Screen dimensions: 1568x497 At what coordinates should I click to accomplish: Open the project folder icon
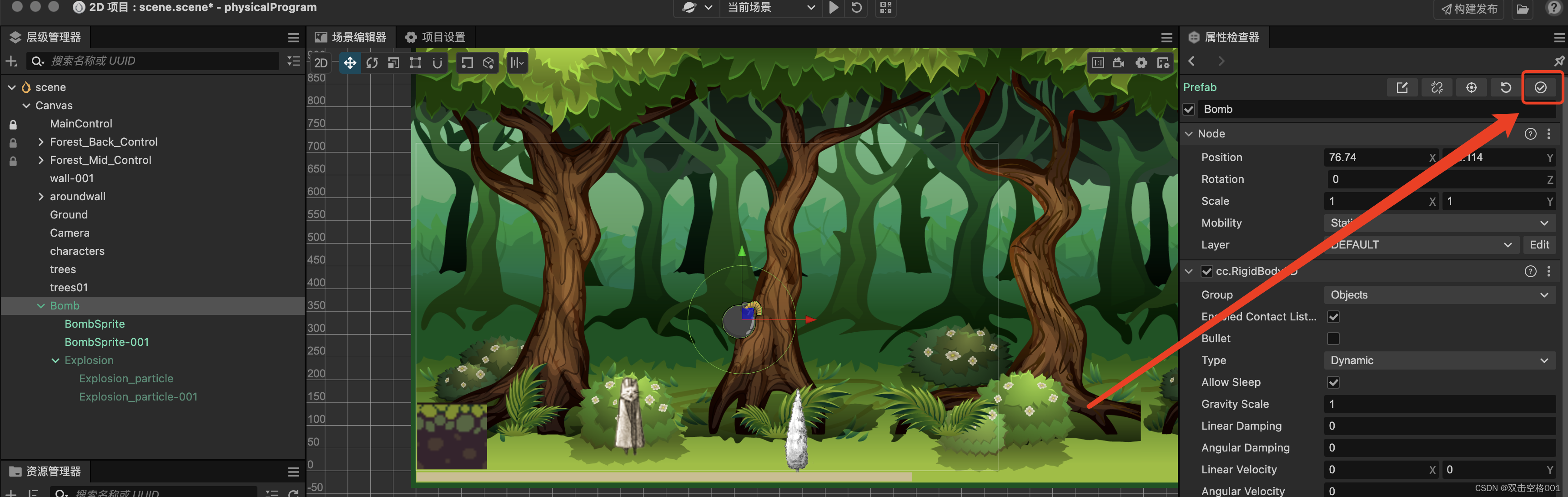pos(1523,9)
